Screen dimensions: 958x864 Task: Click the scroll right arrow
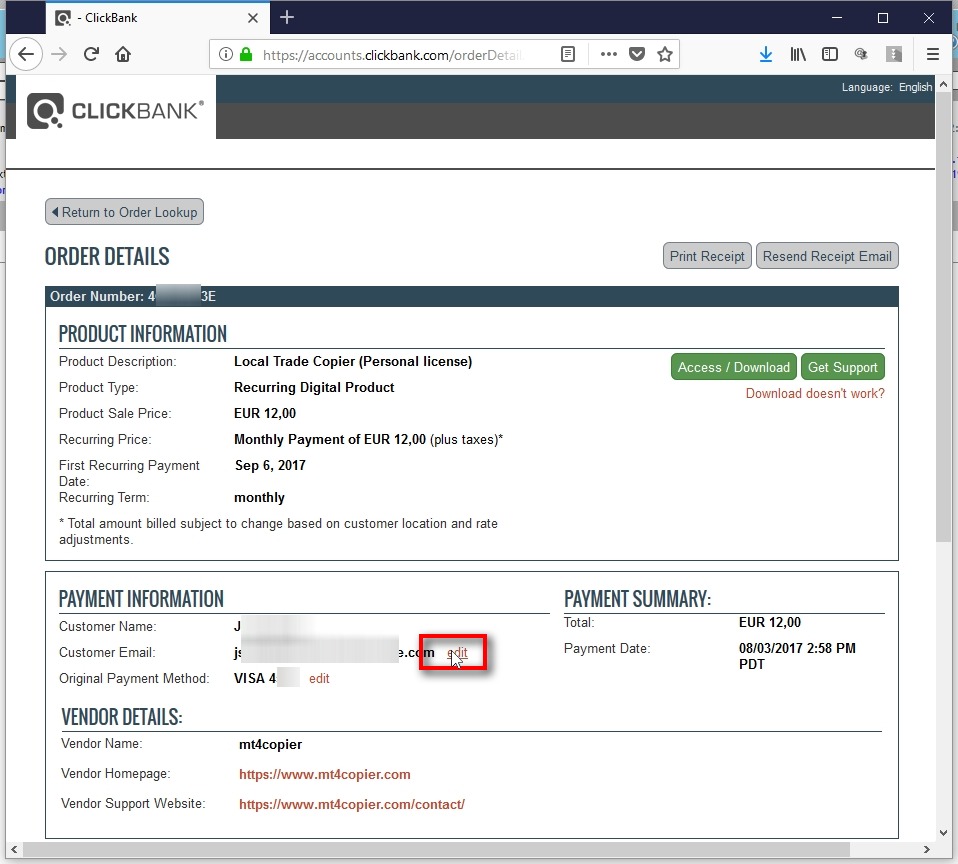tap(926, 849)
